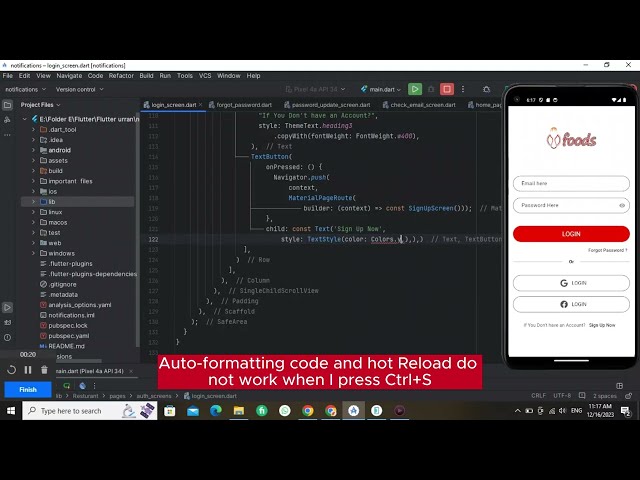Click the Windows Start button
The width and height of the screenshot is (640, 480).
click(x=11, y=411)
